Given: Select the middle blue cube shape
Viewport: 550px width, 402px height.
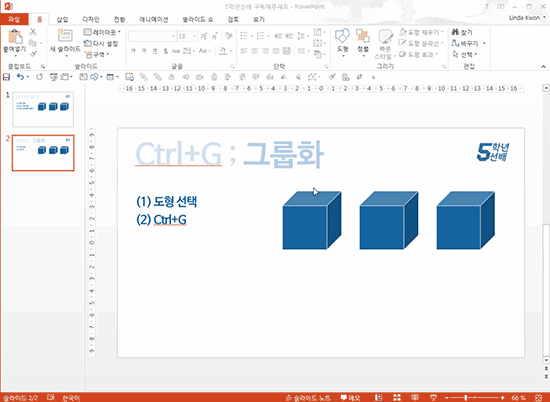Looking at the screenshot, I should 389,220.
